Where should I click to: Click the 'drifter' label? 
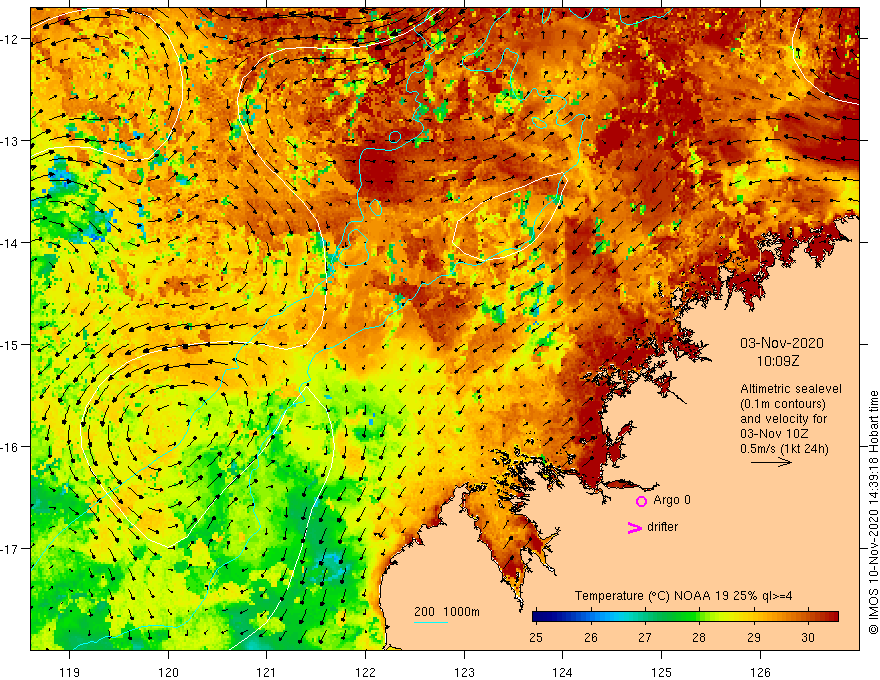click(662, 527)
